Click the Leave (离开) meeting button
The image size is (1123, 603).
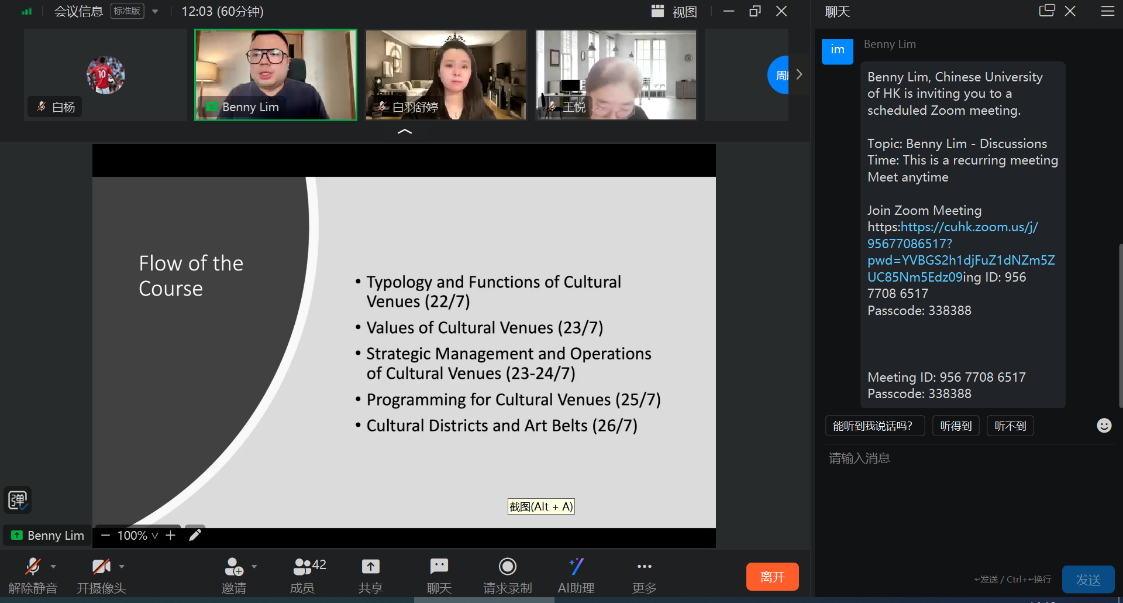click(x=772, y=577)
